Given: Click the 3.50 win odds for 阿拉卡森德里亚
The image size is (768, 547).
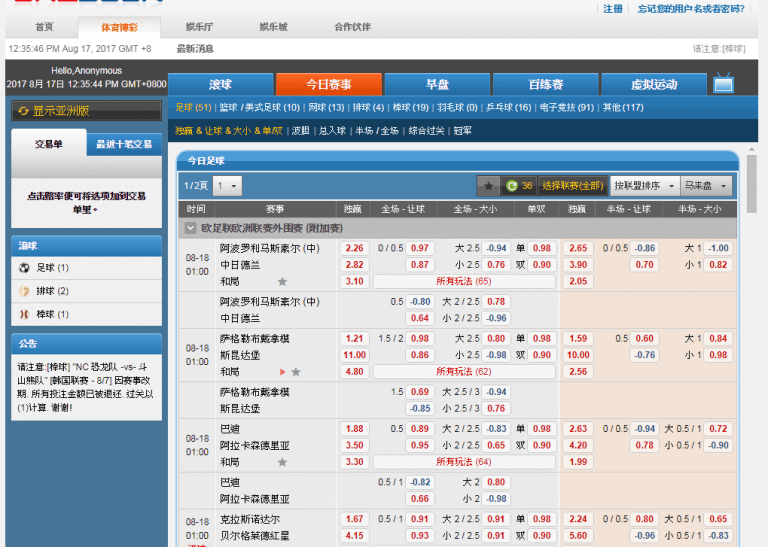Looking at the screenshot, I should pyautogui.click(x=355, y=445).
